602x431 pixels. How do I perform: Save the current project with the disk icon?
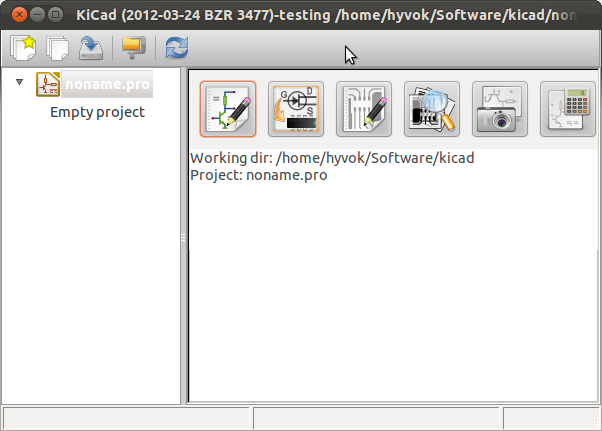tap(91, 48)
